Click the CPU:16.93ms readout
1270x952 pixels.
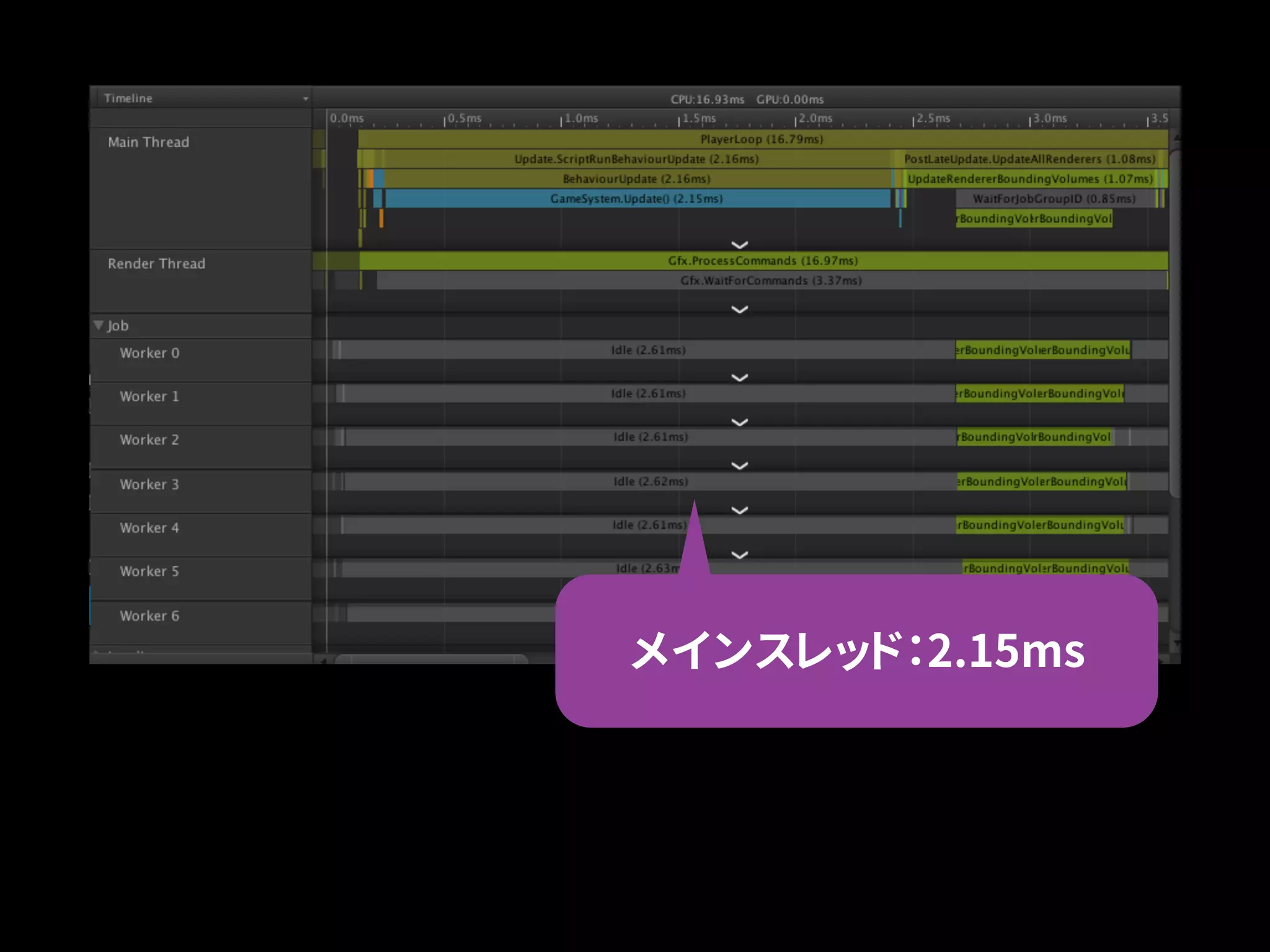pyautogui.click(x=707, y=99)
